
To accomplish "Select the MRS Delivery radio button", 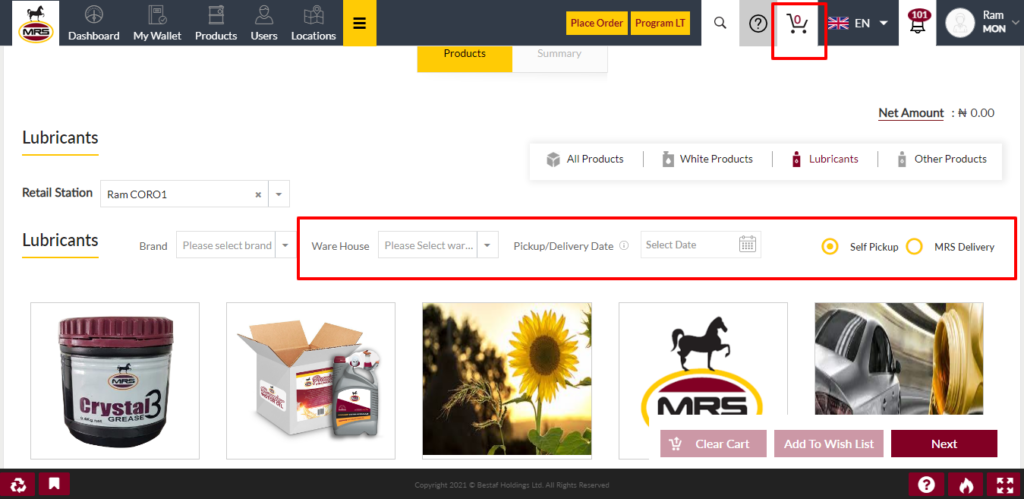I will point(914,247).
